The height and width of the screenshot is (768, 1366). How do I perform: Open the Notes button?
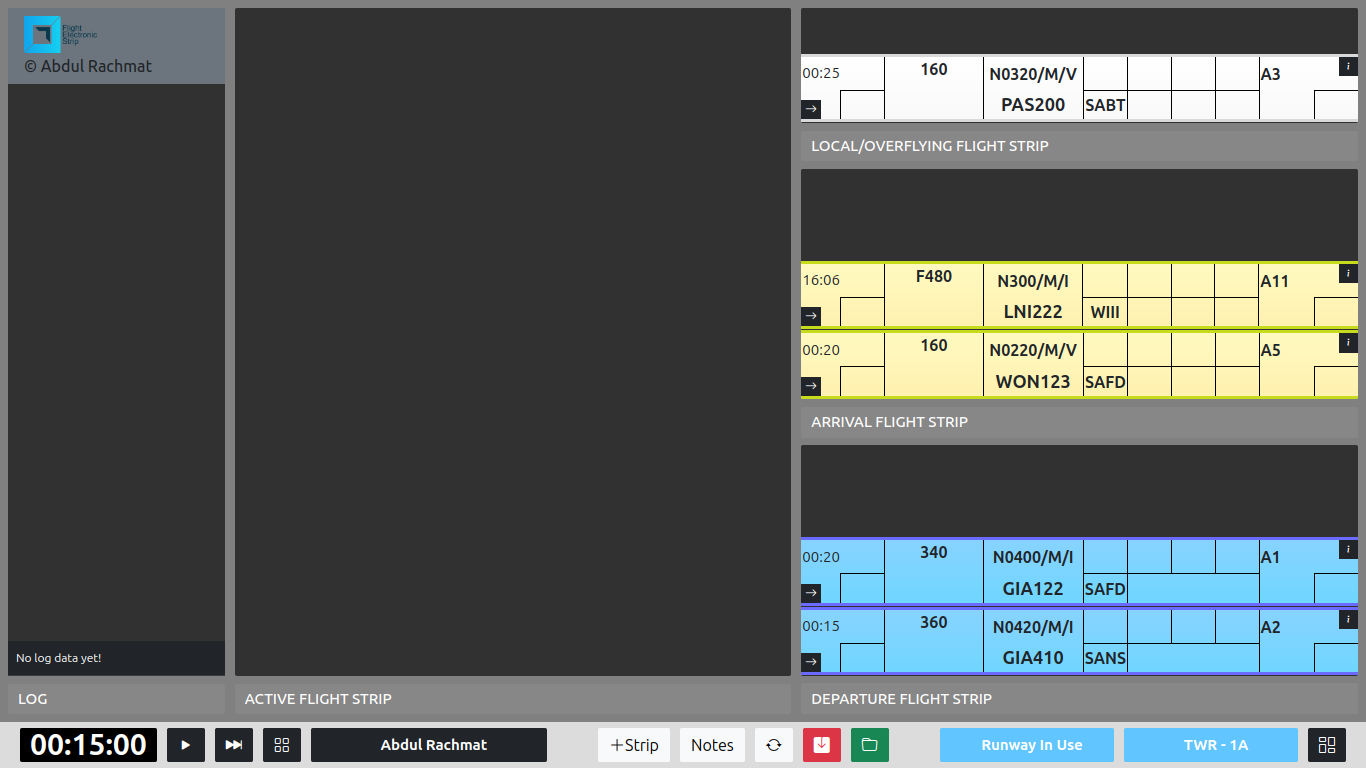pos(712,745)
